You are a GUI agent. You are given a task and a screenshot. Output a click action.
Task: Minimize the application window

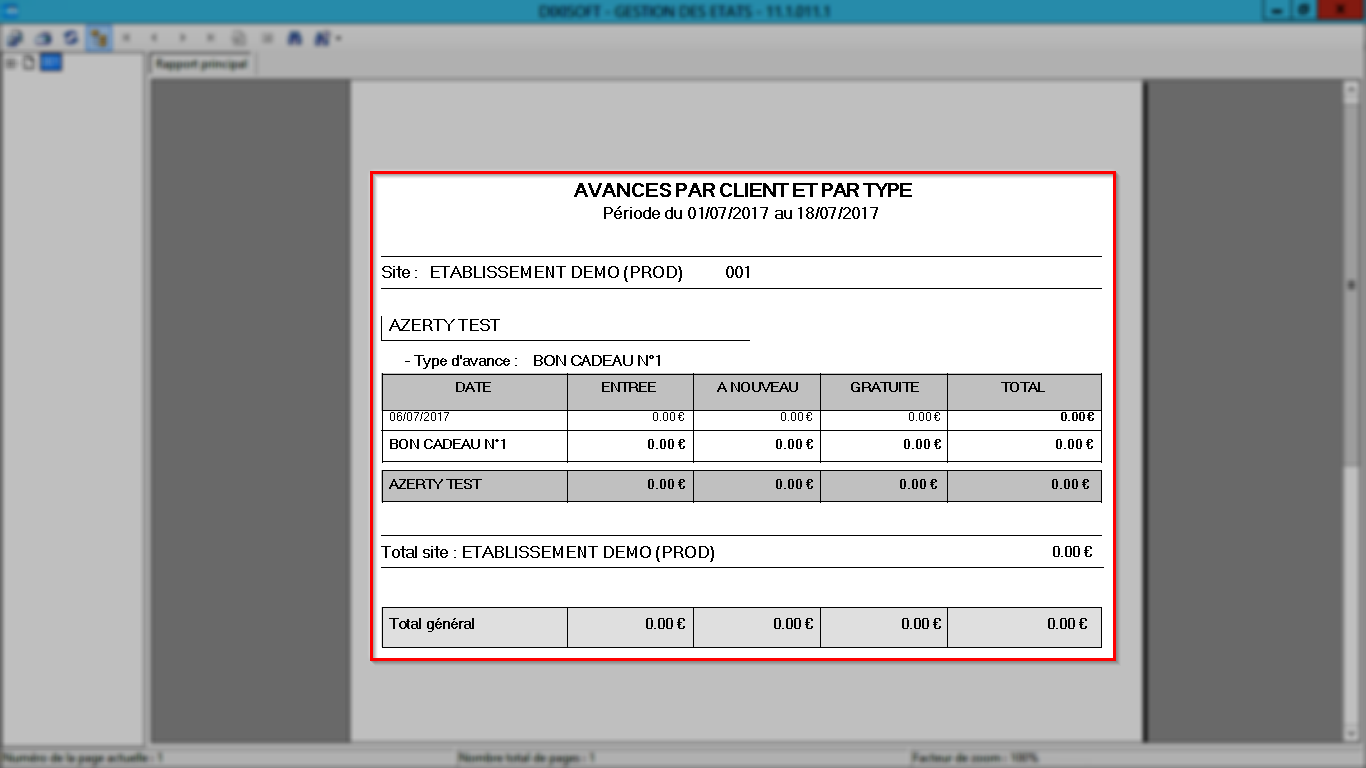tap(1277, 10)
